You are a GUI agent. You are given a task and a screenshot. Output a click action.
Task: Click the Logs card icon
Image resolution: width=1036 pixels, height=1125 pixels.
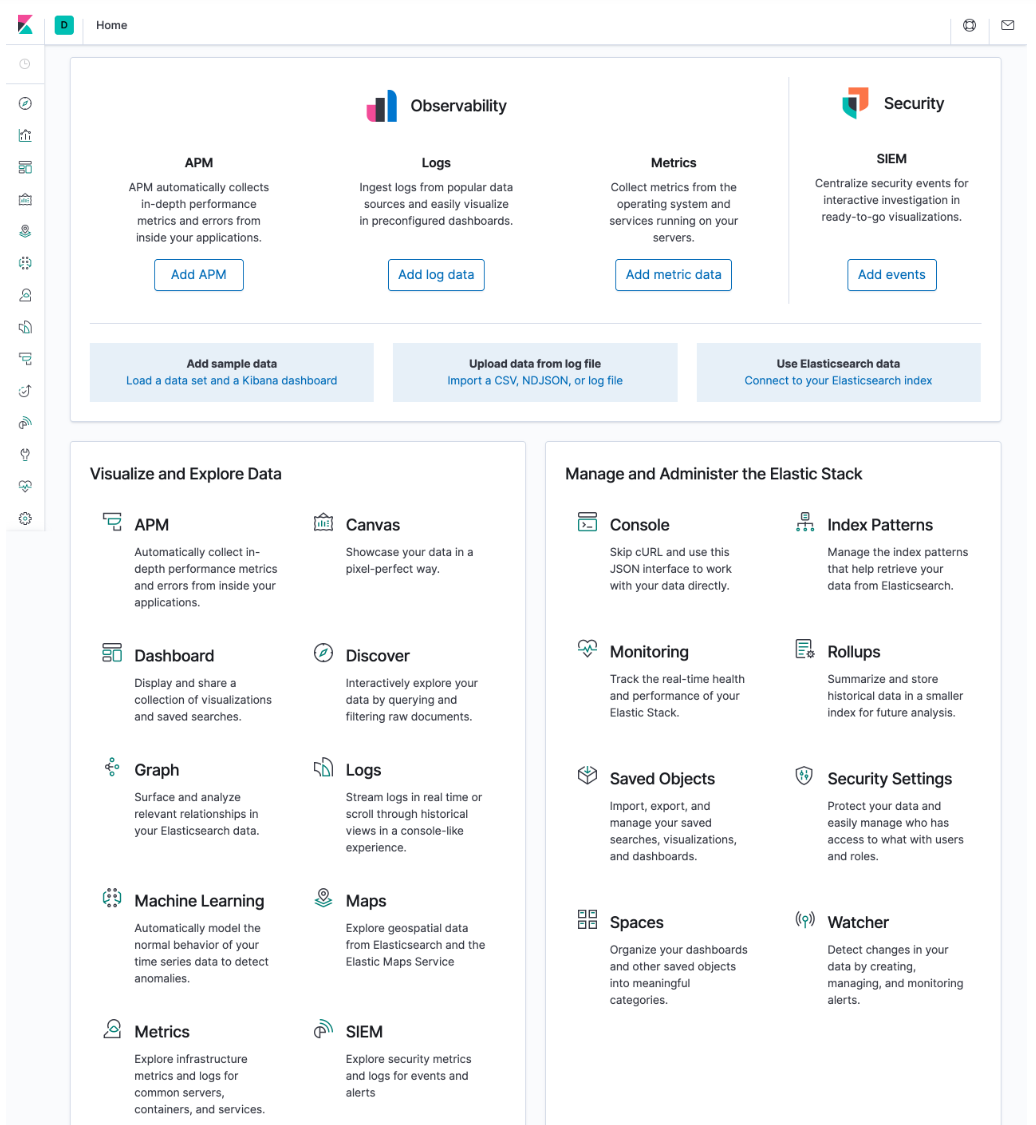point(324,767)
